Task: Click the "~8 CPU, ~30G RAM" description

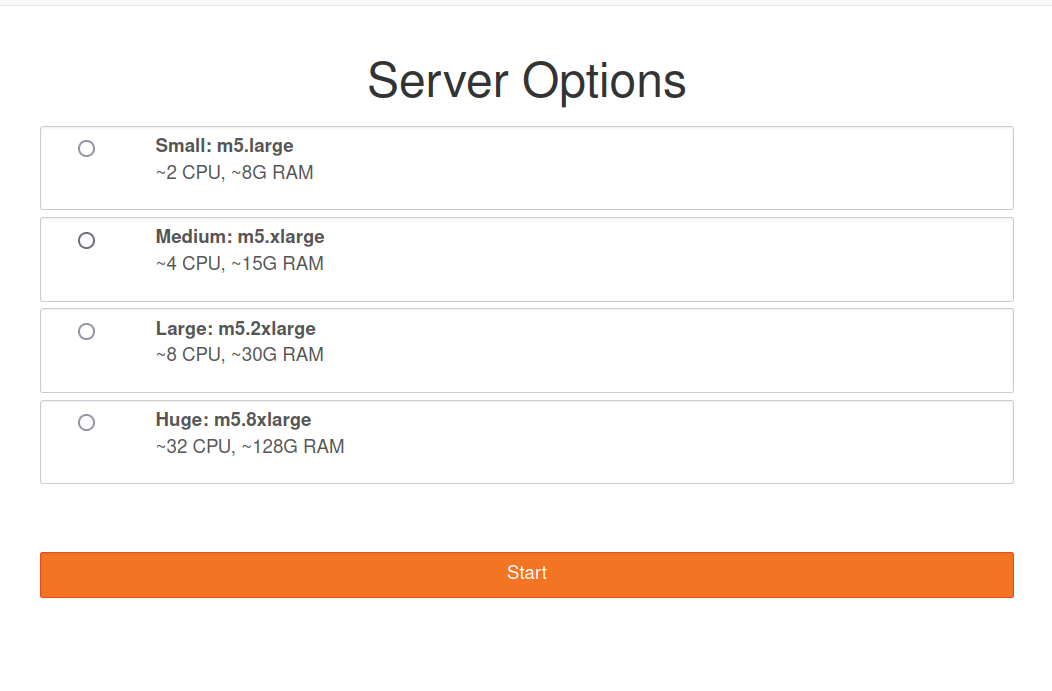Action: click(x=239, y=355)
